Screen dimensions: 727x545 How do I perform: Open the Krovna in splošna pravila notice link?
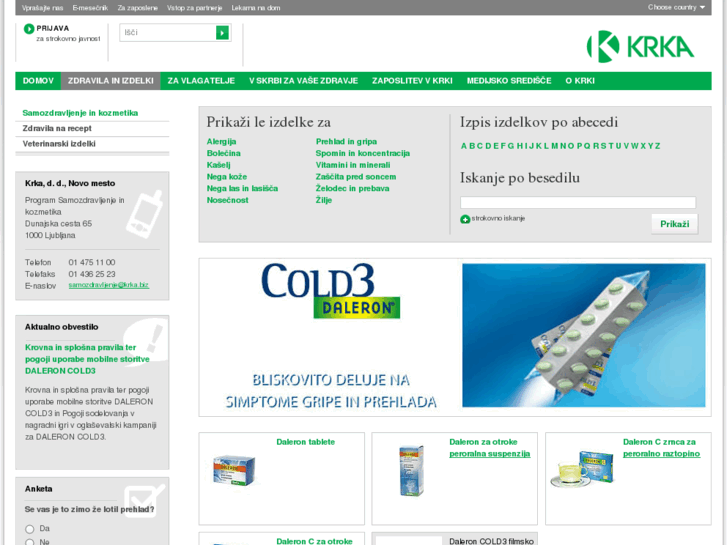pos(87,359)
